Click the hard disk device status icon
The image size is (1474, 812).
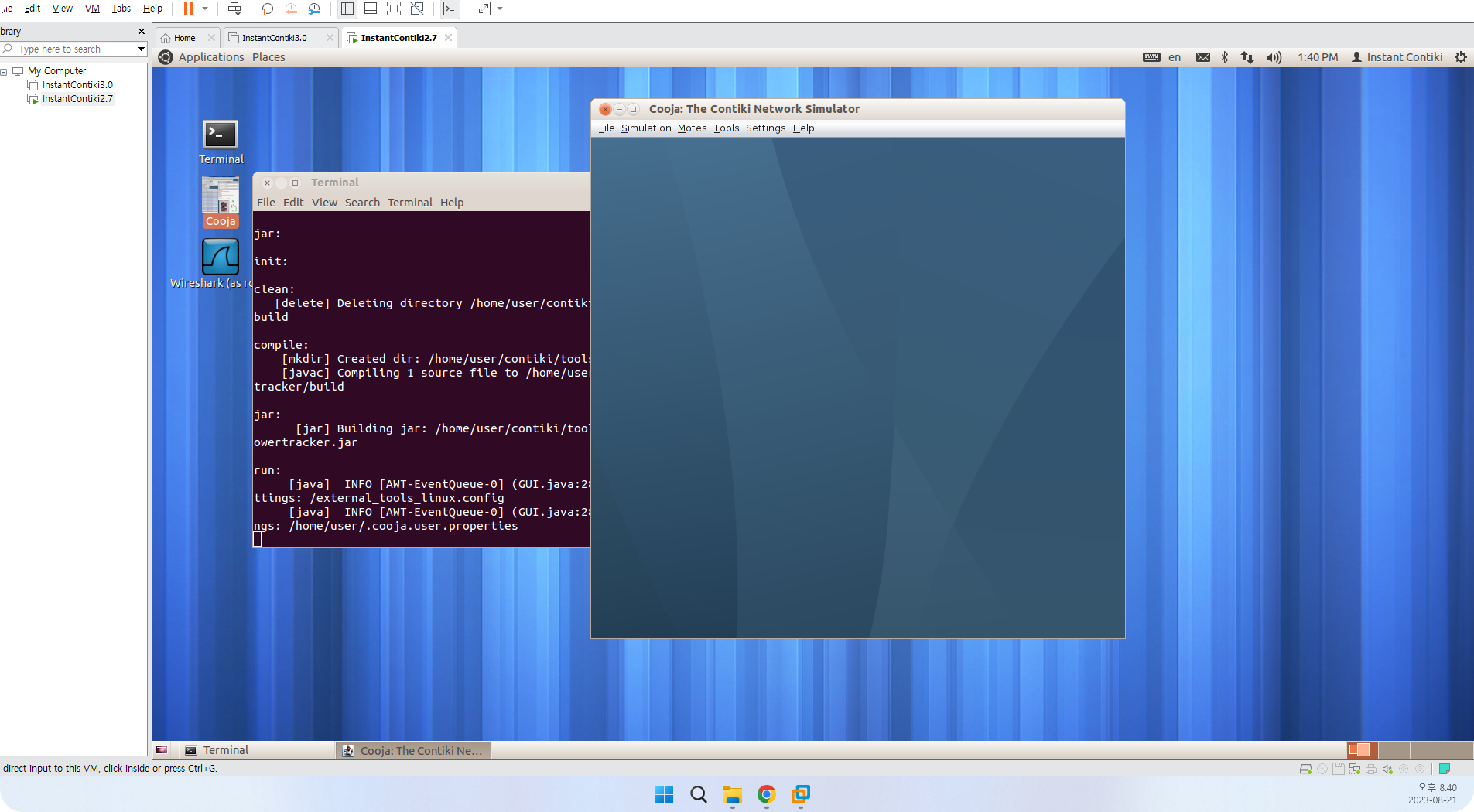click(x=1305, y=769)
